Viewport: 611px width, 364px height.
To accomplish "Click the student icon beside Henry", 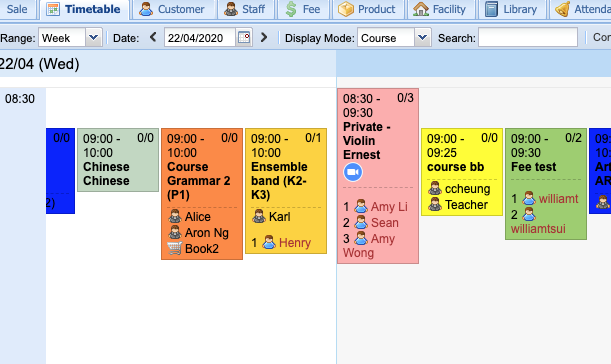I will [x=269, y=242].
